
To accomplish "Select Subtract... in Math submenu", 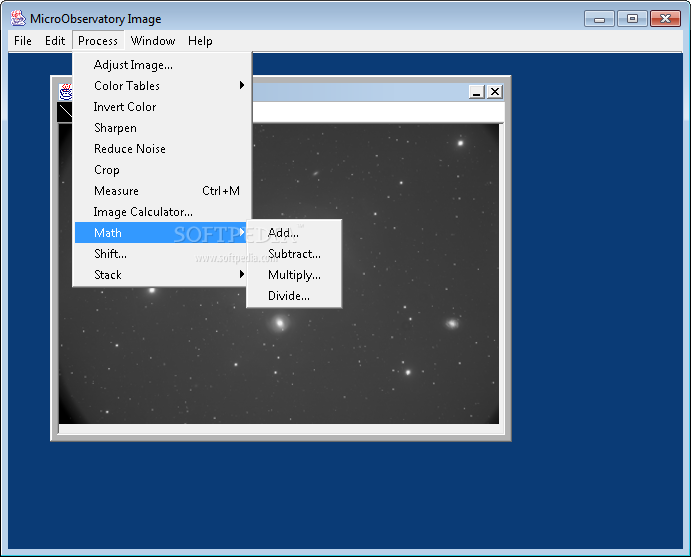I will [294, 254].
